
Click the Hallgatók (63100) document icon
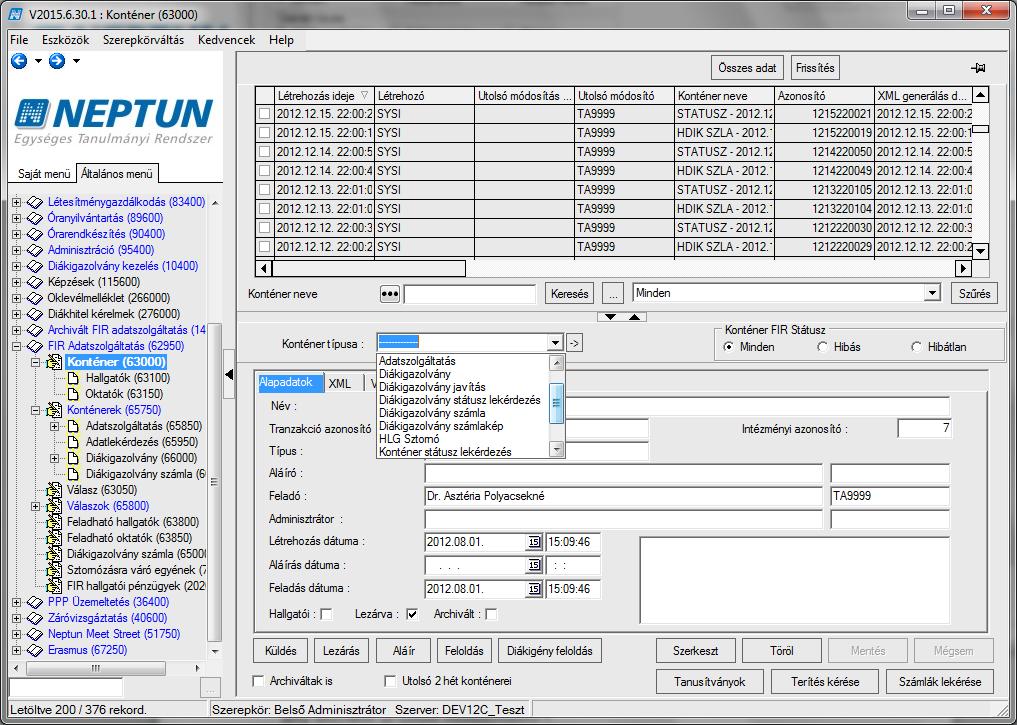[x=74, y=378]
